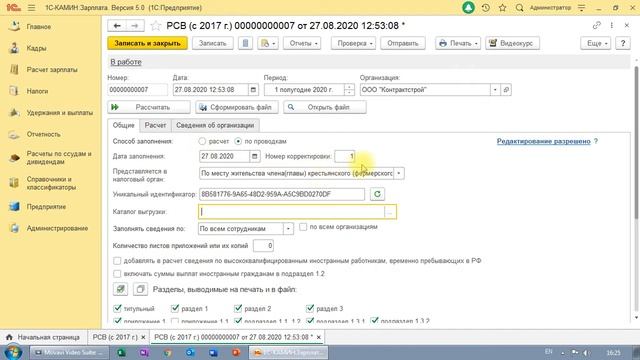
Task: Add this document to favorites star
Action: [156, 26]
